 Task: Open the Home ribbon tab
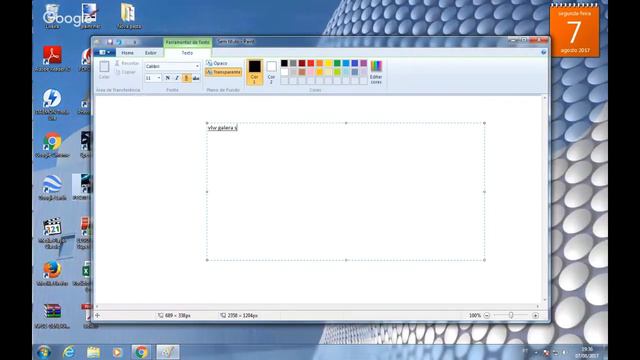(127, 53)
